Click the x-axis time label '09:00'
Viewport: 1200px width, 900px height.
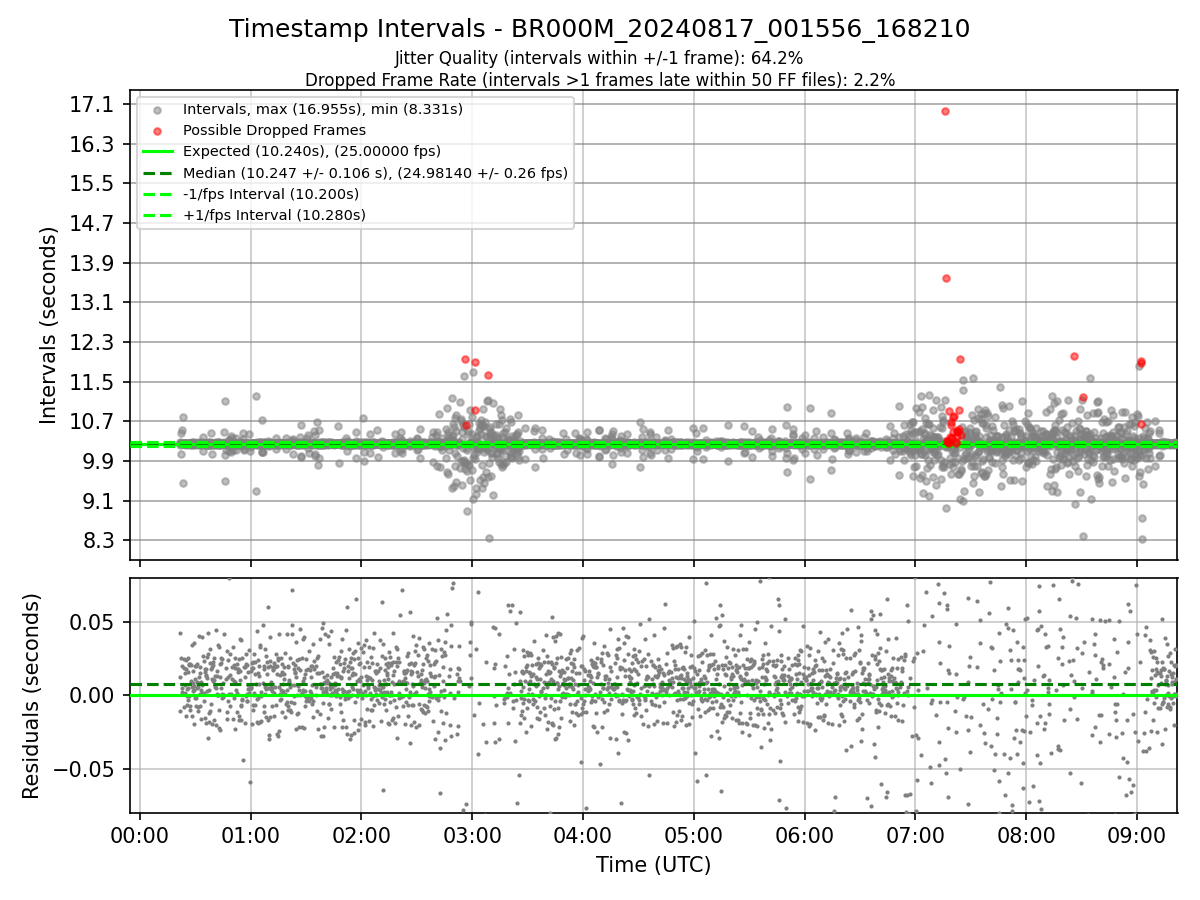point(1136,835)
